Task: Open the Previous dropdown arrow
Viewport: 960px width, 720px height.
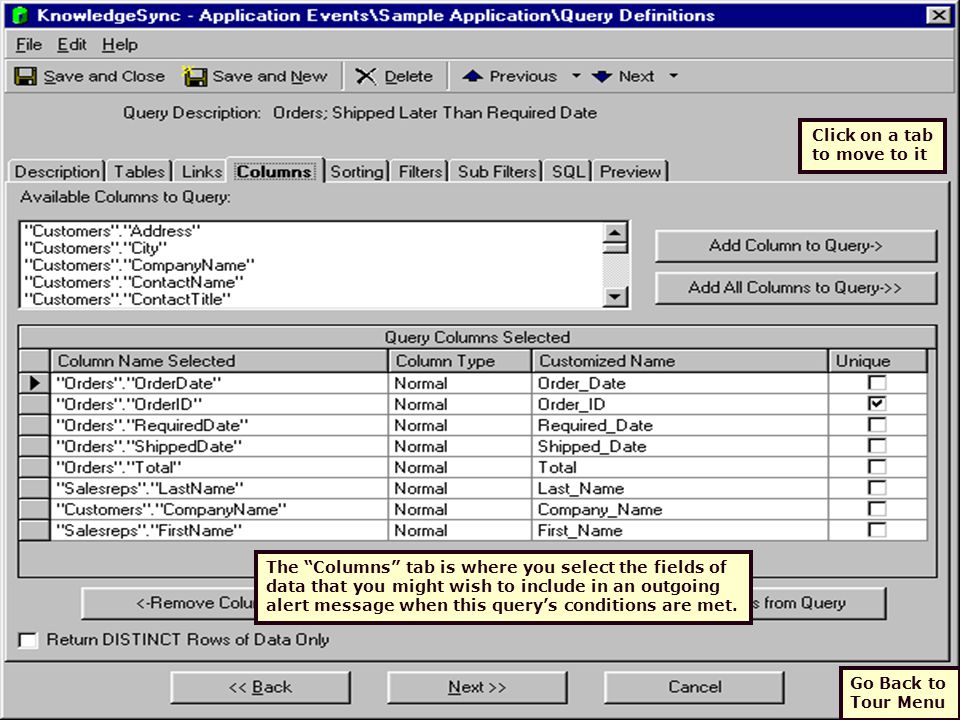Action: tap(576, 76)
